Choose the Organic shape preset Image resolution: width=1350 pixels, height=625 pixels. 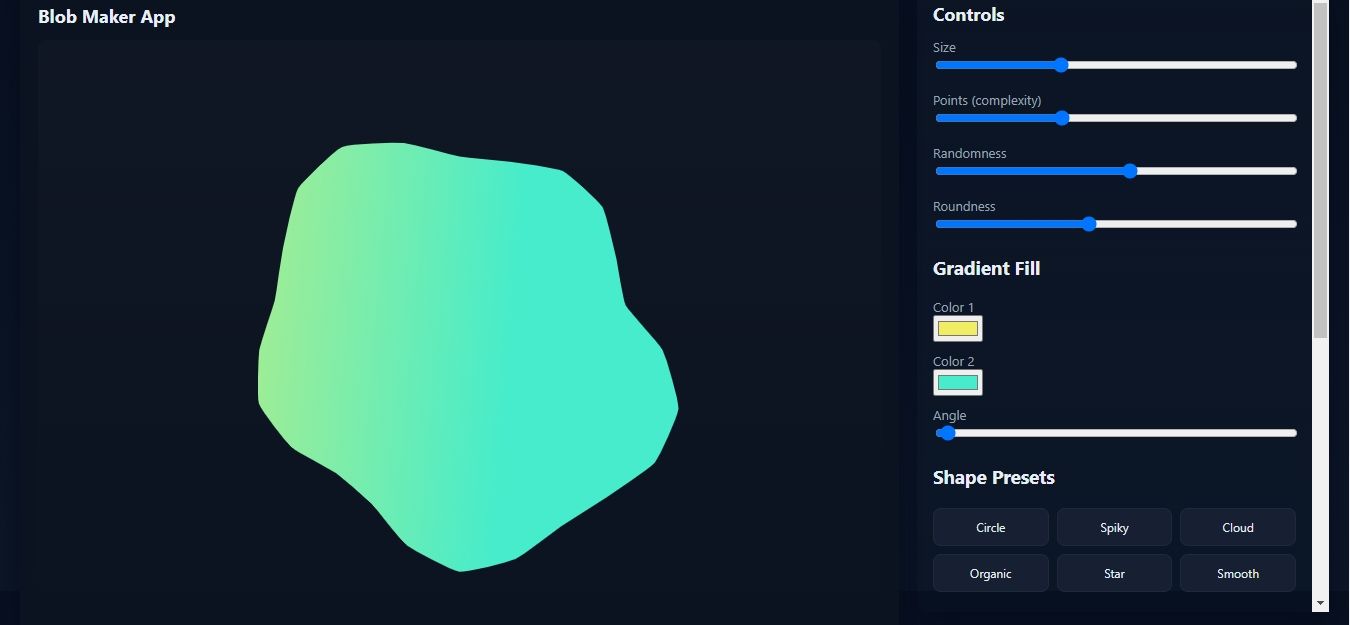pyautogui.click(x=990, y=573)
